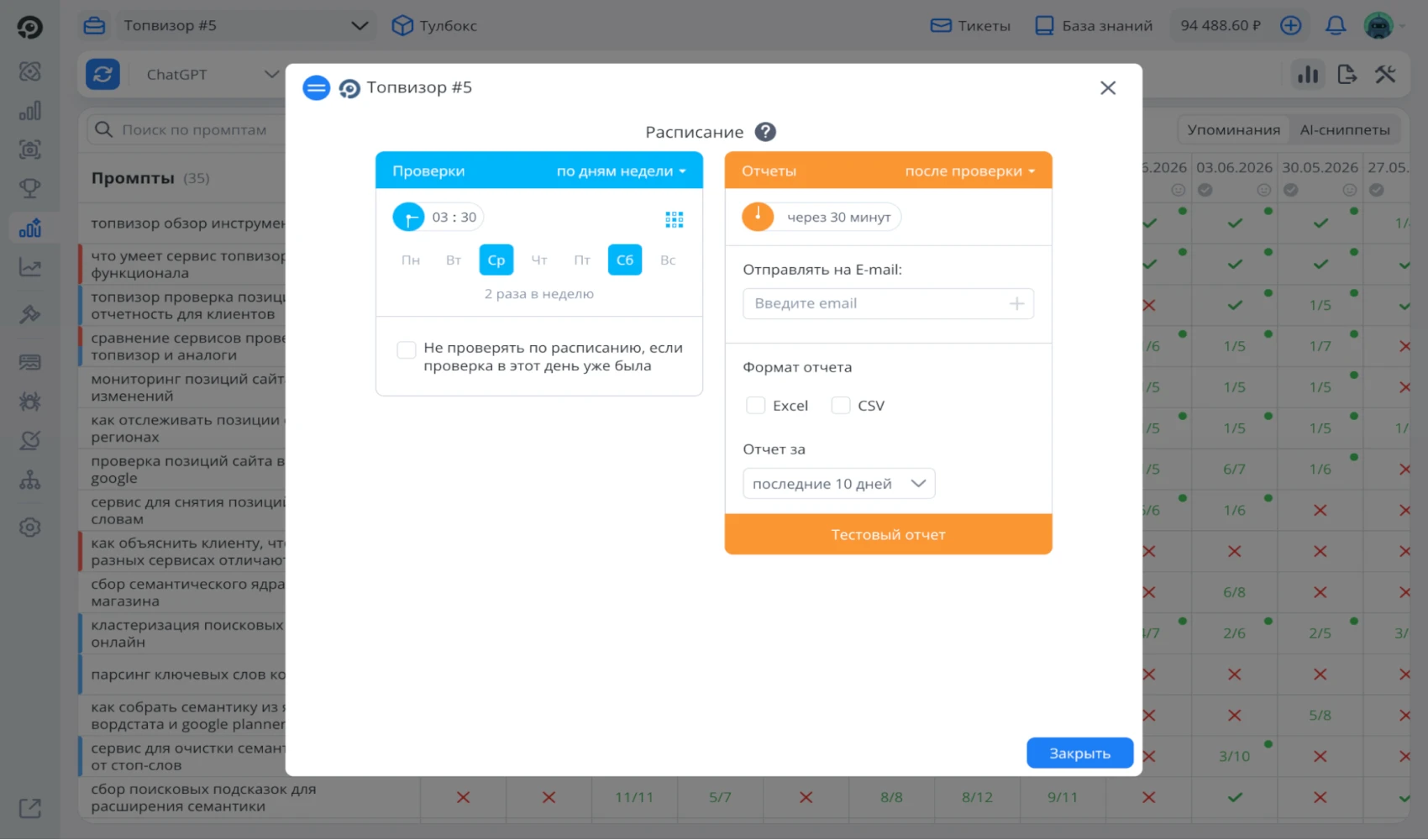Open the notifications bell icon

click(1336, 26)
